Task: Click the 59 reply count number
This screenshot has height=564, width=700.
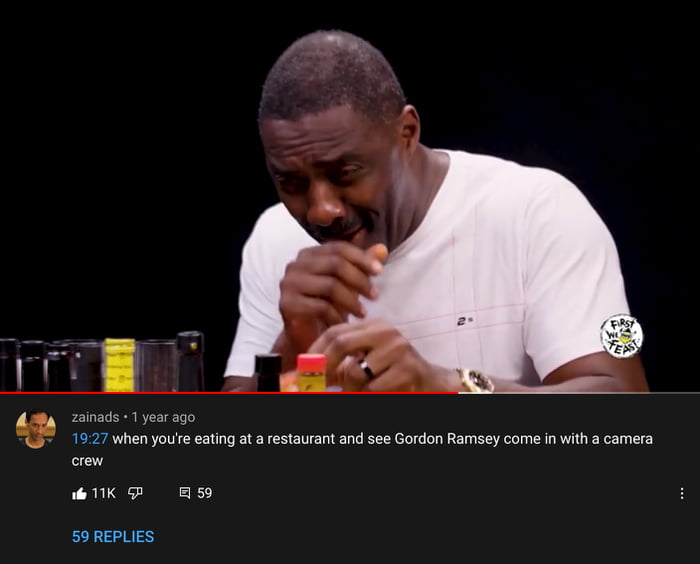Action: pyautogui.click(x=204, y=493)
